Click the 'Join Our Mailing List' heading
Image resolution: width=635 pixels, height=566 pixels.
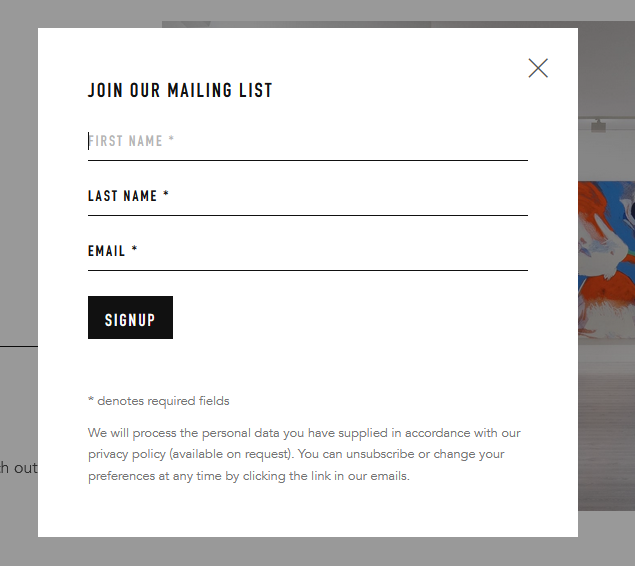[x=180, y=91]
